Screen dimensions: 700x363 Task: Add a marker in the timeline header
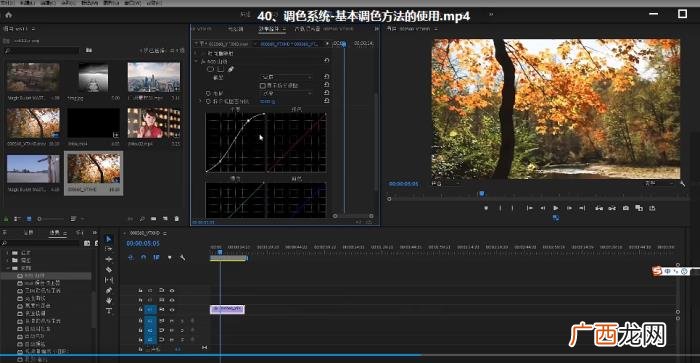coord(169,258)
